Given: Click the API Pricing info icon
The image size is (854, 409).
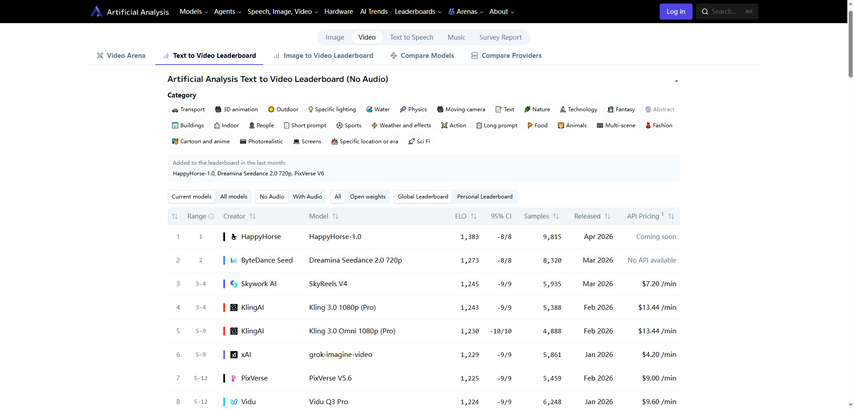Looking at the screenshot, I should [663, 216].
